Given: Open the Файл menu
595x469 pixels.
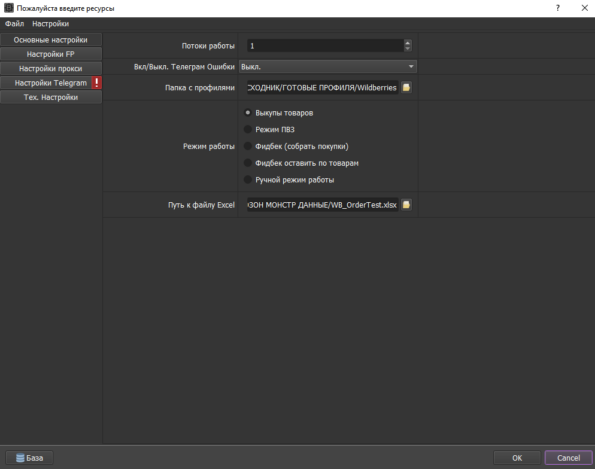Looking at the screenshot, I should click(x=14, y=24).
